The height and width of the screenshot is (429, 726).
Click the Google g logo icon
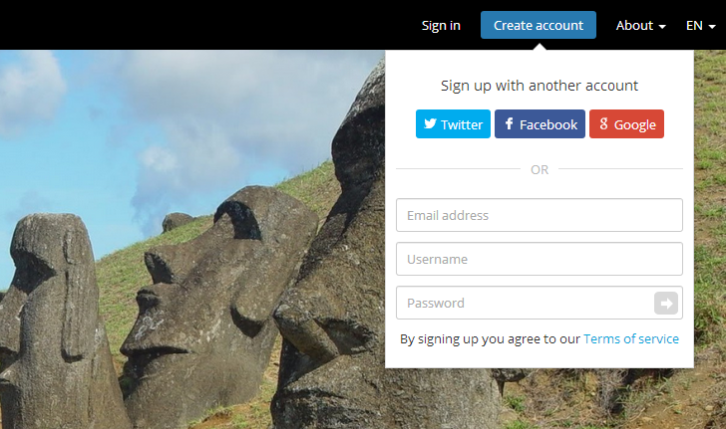pyautogui.click(x=604, y=124)
